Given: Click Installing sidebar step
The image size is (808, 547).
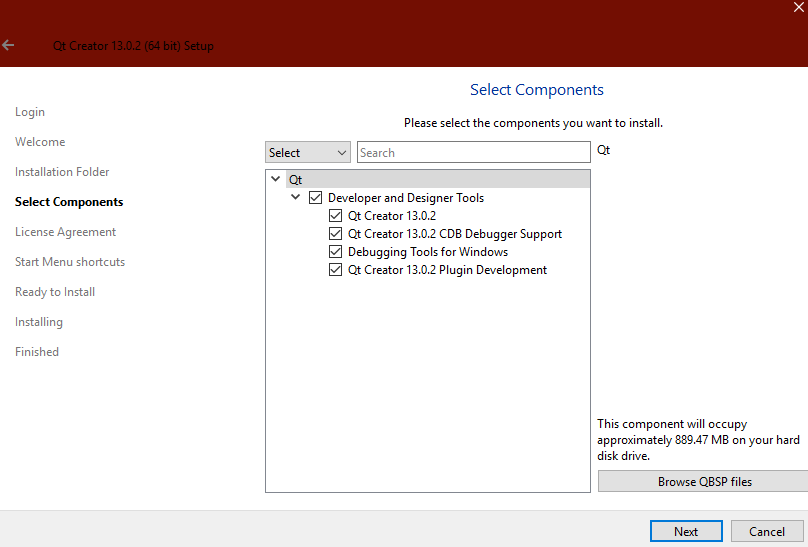Looking at the screenshot, I should tap(39, 322).
